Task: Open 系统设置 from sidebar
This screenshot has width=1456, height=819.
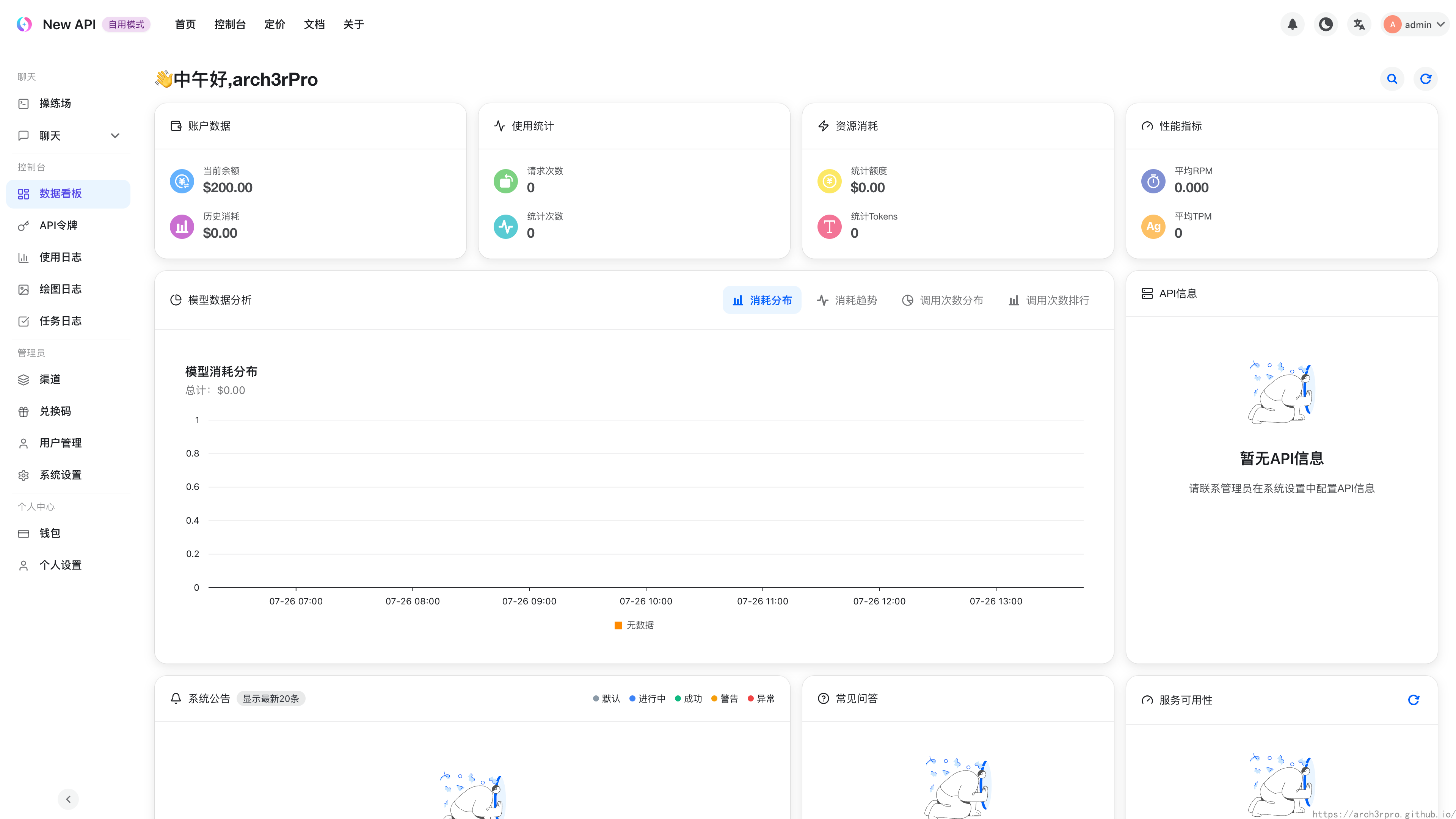Action: (60, 475)
